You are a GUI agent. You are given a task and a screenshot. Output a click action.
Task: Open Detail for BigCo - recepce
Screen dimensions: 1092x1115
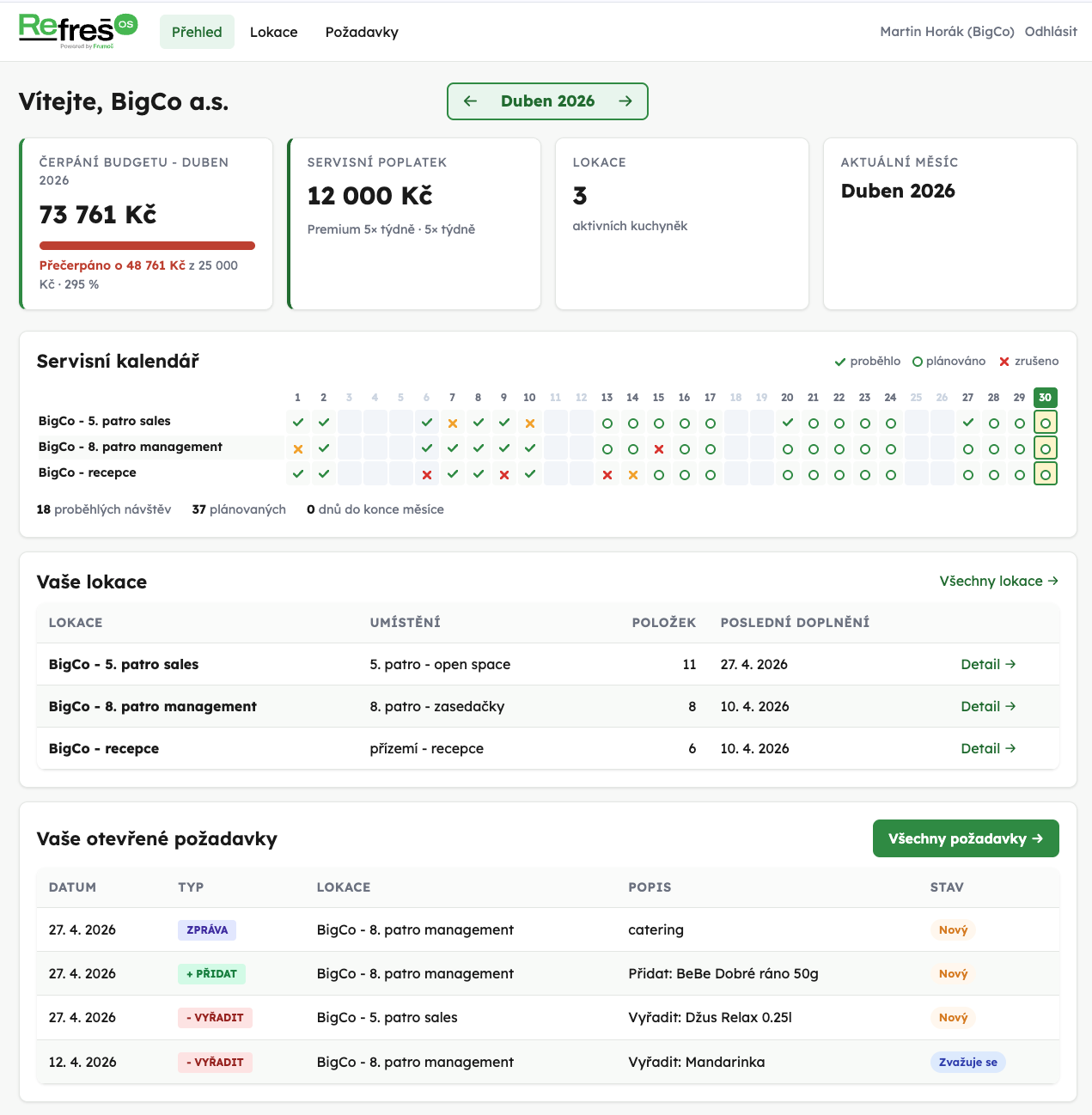pos(988,748)
